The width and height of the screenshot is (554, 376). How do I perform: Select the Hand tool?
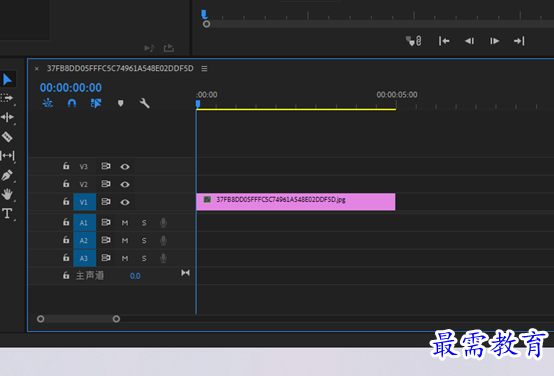click(7, 194)
